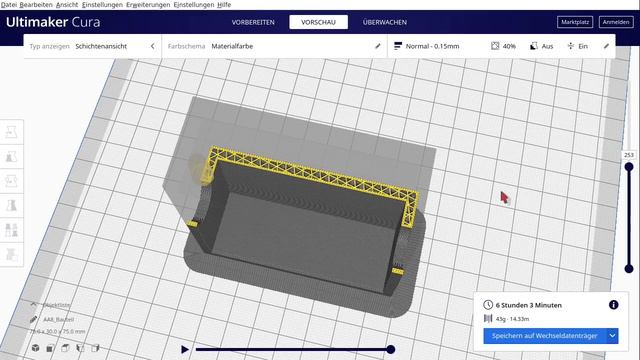Click the info icon in print time panel
The height and width of the screenshot is (360, 640).
click(x=613, y=304)
